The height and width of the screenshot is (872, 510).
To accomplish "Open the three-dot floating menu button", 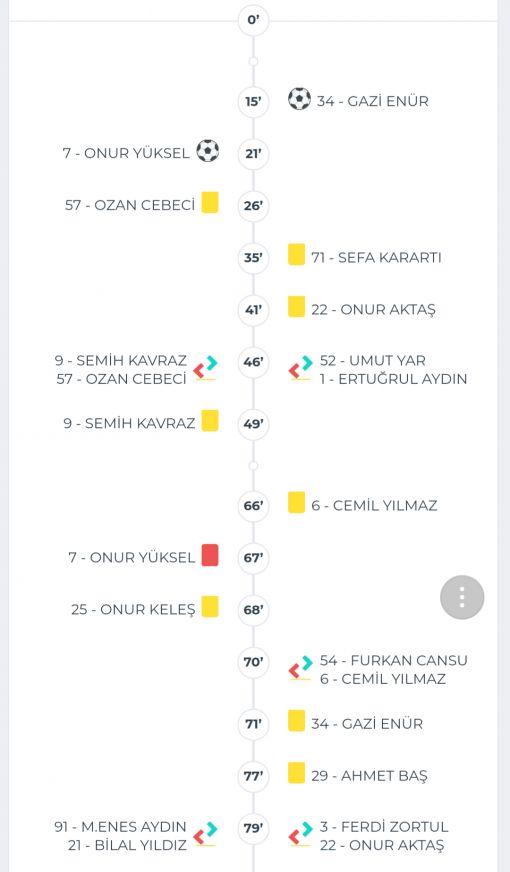I will (462, 597).
